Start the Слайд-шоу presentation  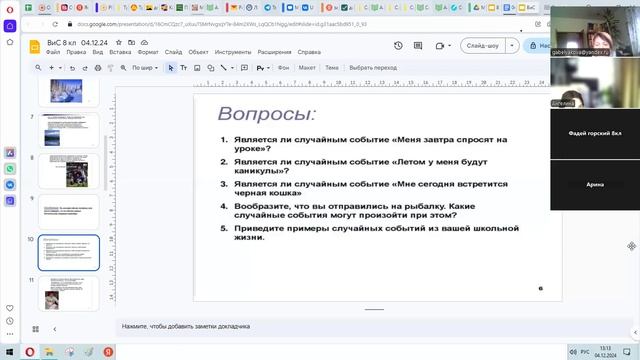point(483,46)
